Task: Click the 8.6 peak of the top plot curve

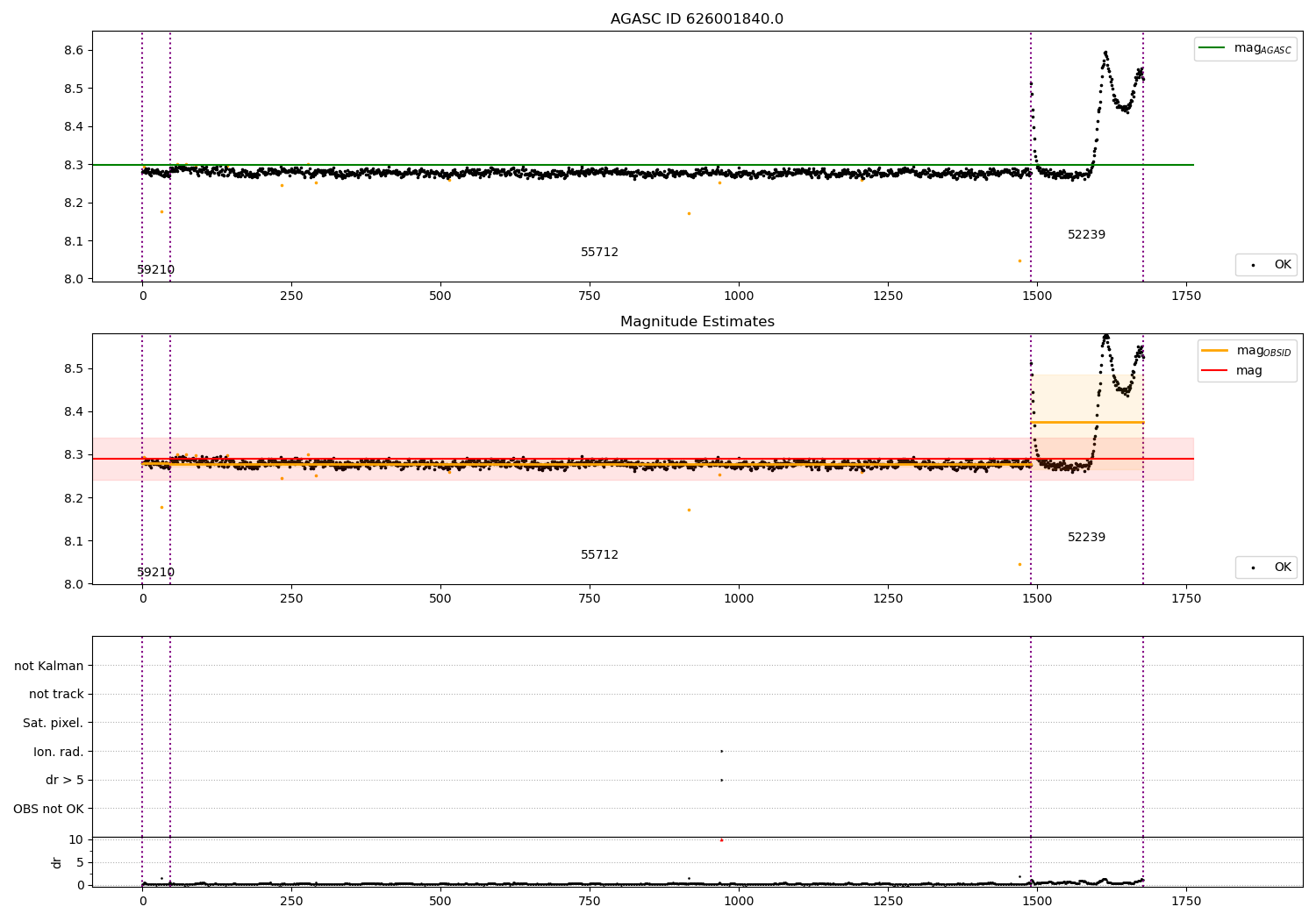Action: click(1105, 53)
